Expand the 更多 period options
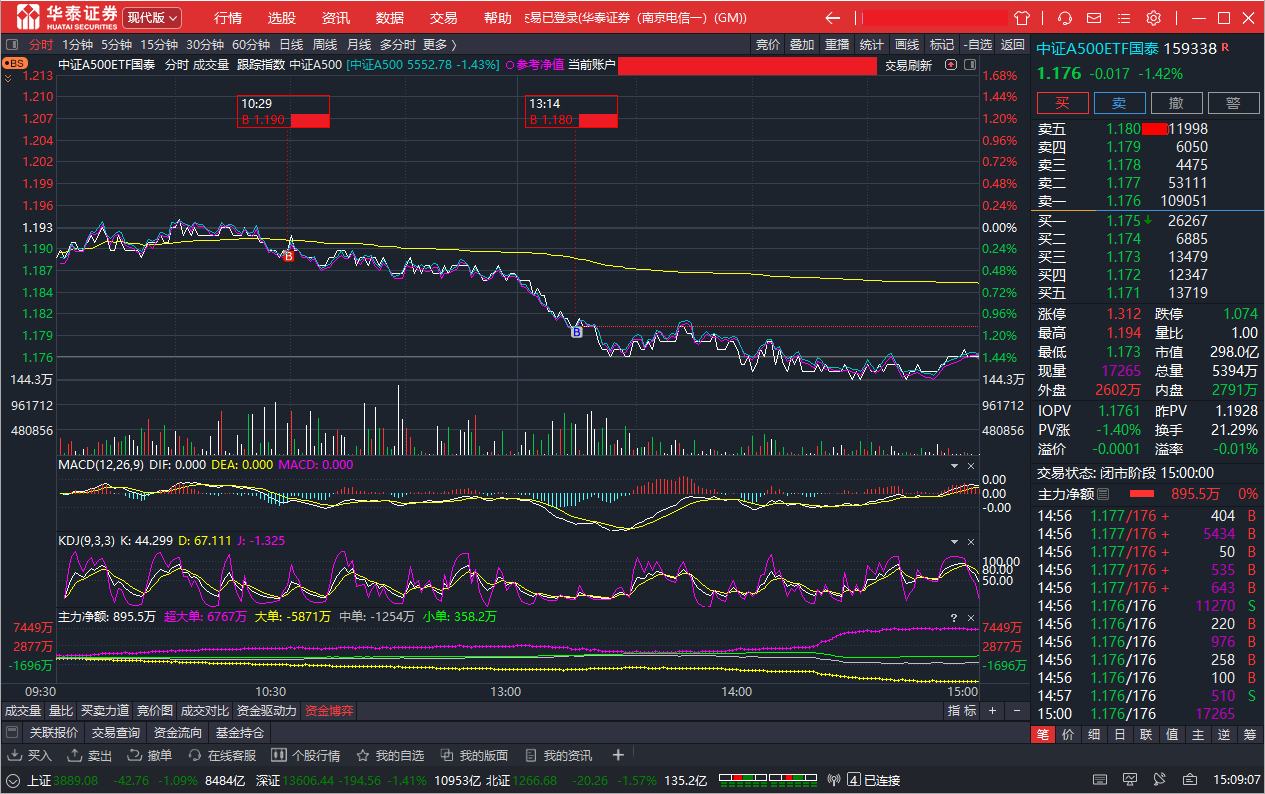 (x=439, y=44)
